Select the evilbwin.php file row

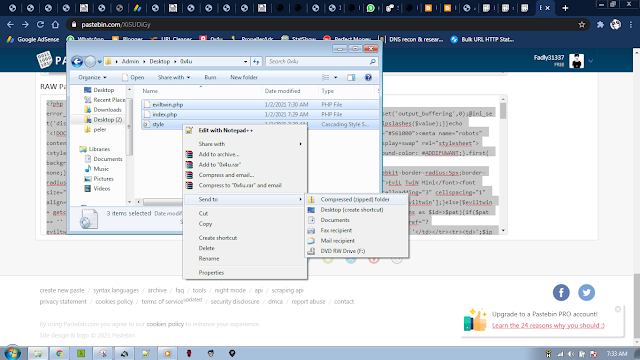point(260,105)
